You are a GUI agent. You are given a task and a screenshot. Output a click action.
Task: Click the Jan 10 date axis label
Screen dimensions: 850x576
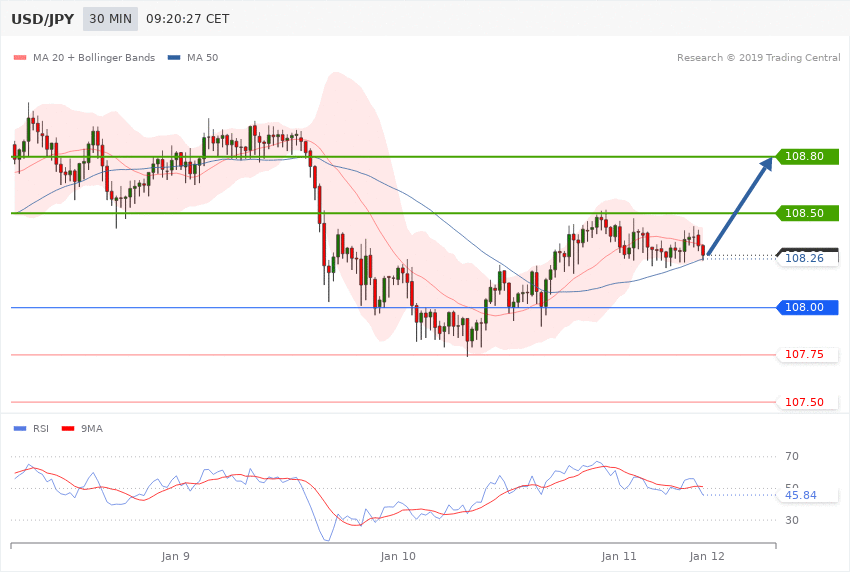398,556
